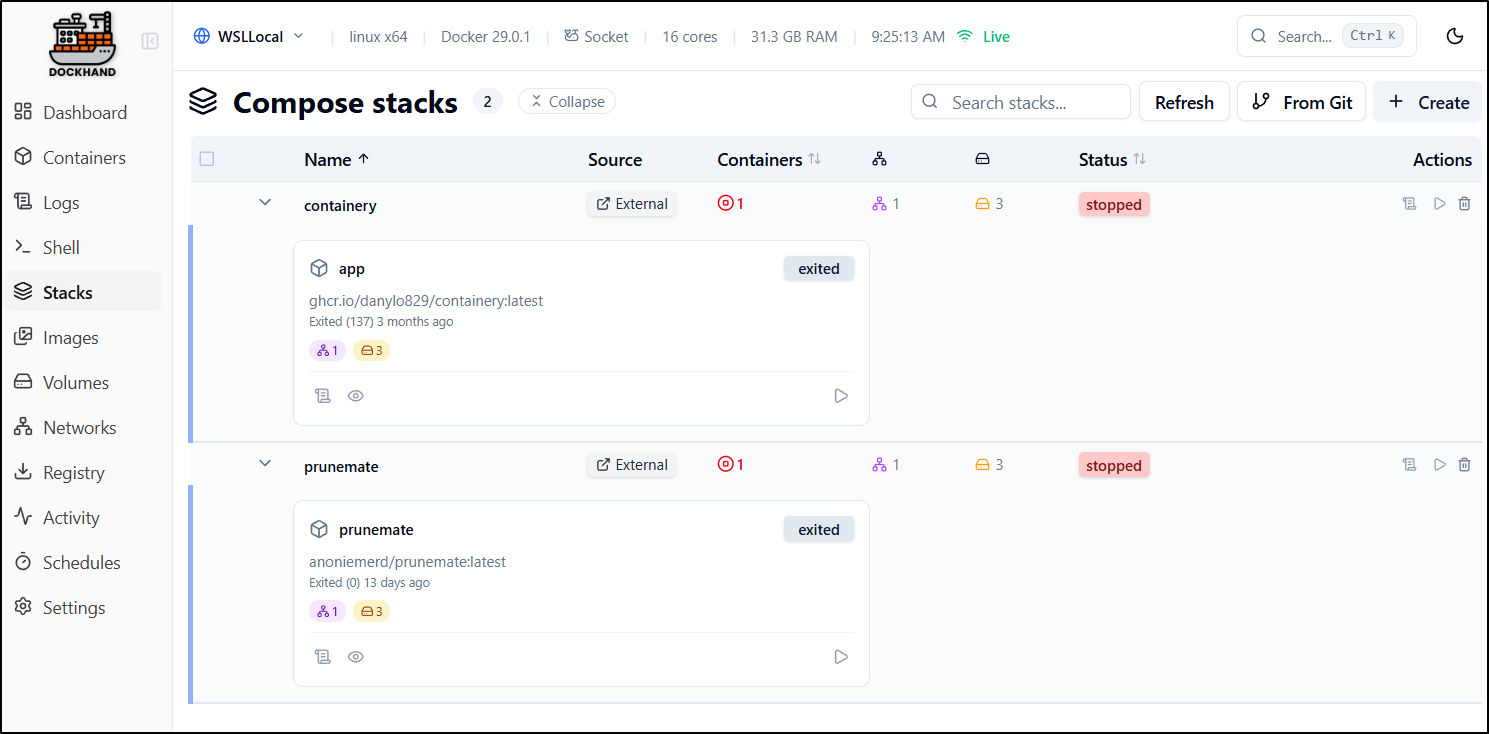View logs icon in prunemate container card

pyautogui.click(x=322, y=657)
